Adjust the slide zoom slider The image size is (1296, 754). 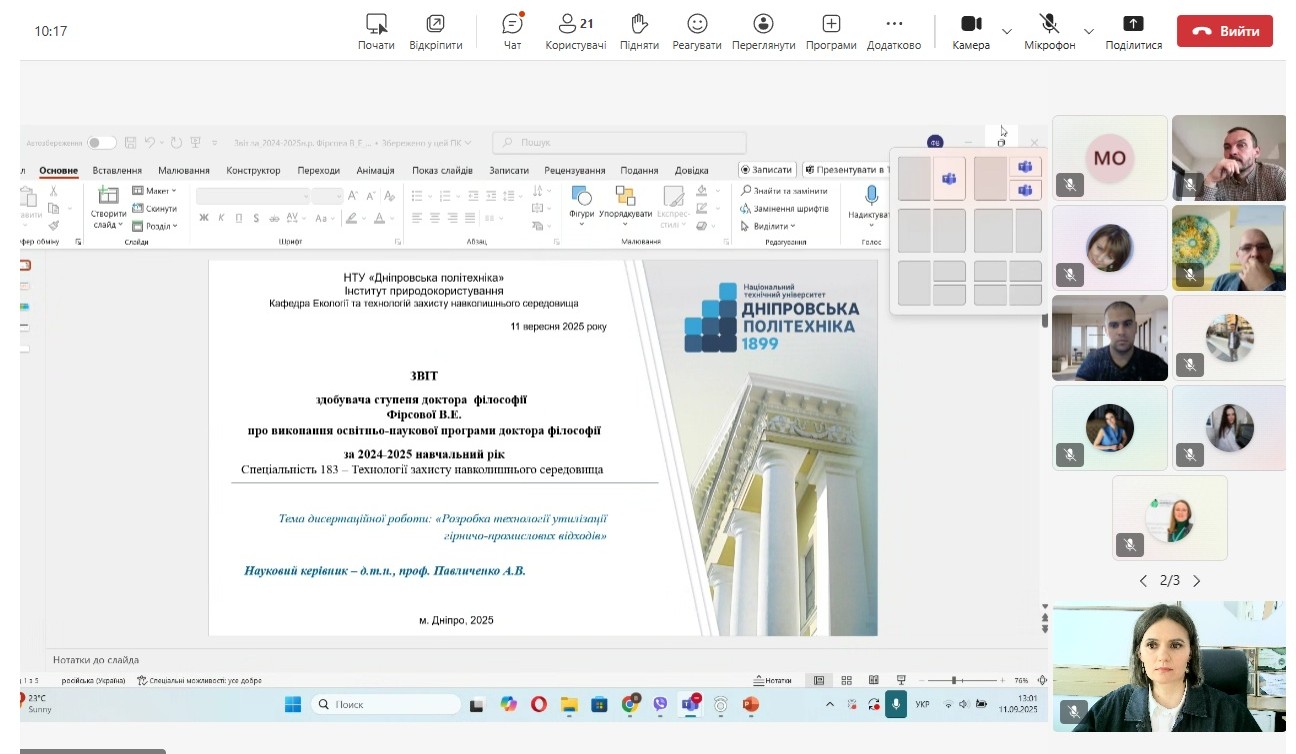click(954, 680)
